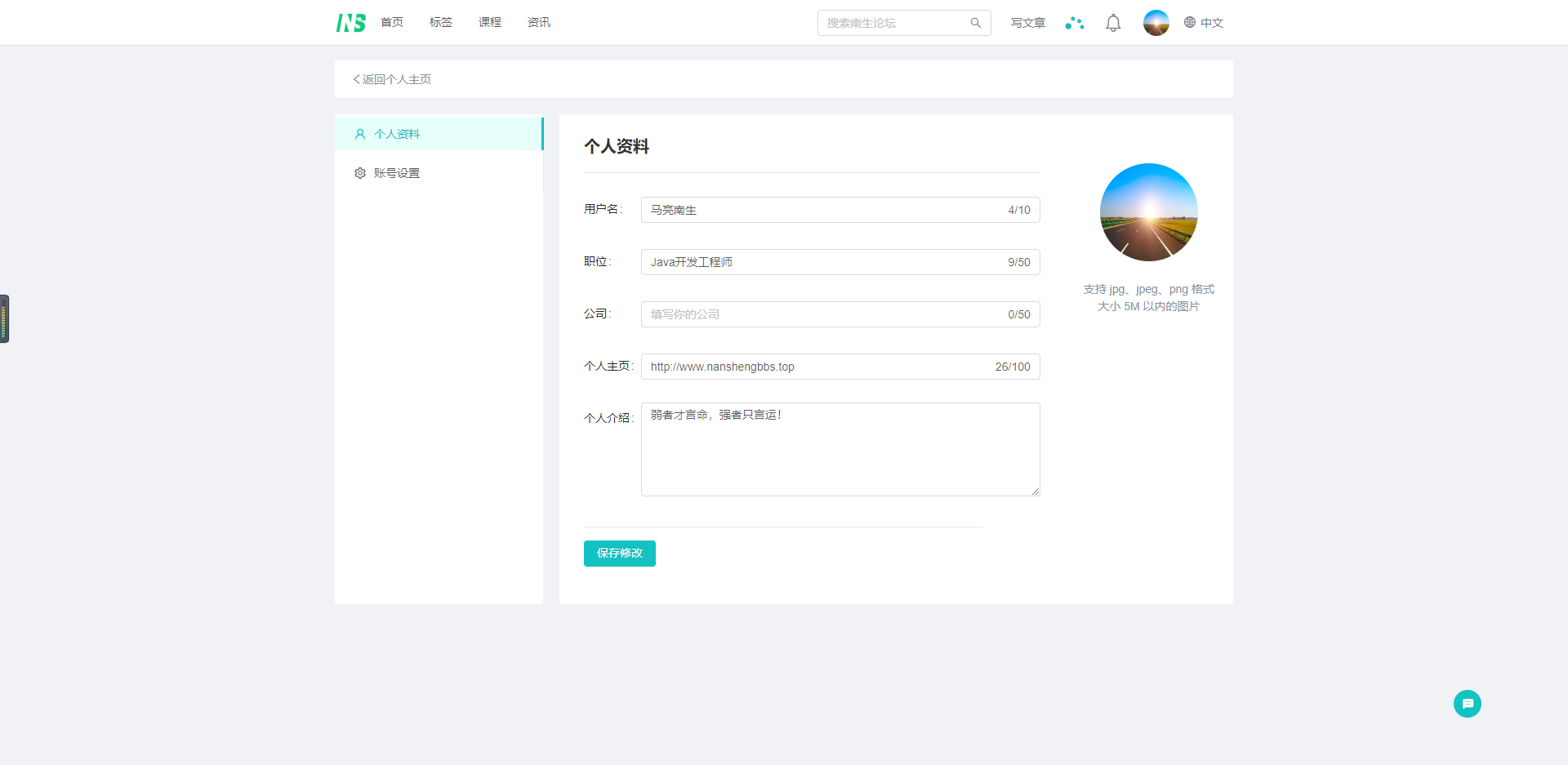Click the 公司 input field
Screen dimensions: 1568x765
click(x=840, y=314)
